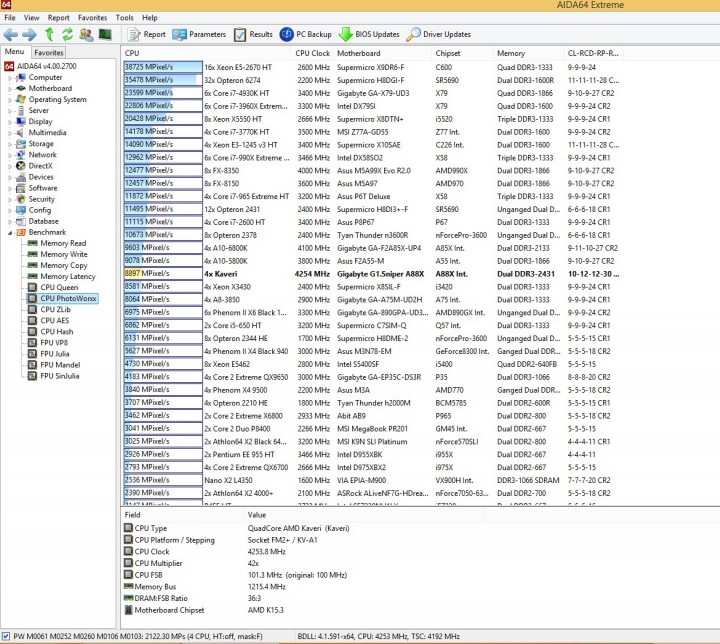Viewport: 720px width, 644px height.
Task: Click the green Up arrow icon
Action: (x=49, y=34)
